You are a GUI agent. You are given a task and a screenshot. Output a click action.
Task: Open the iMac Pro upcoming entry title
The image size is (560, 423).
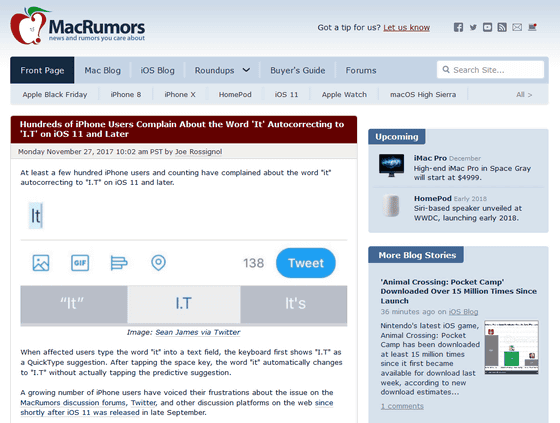(x=430, y=158)
